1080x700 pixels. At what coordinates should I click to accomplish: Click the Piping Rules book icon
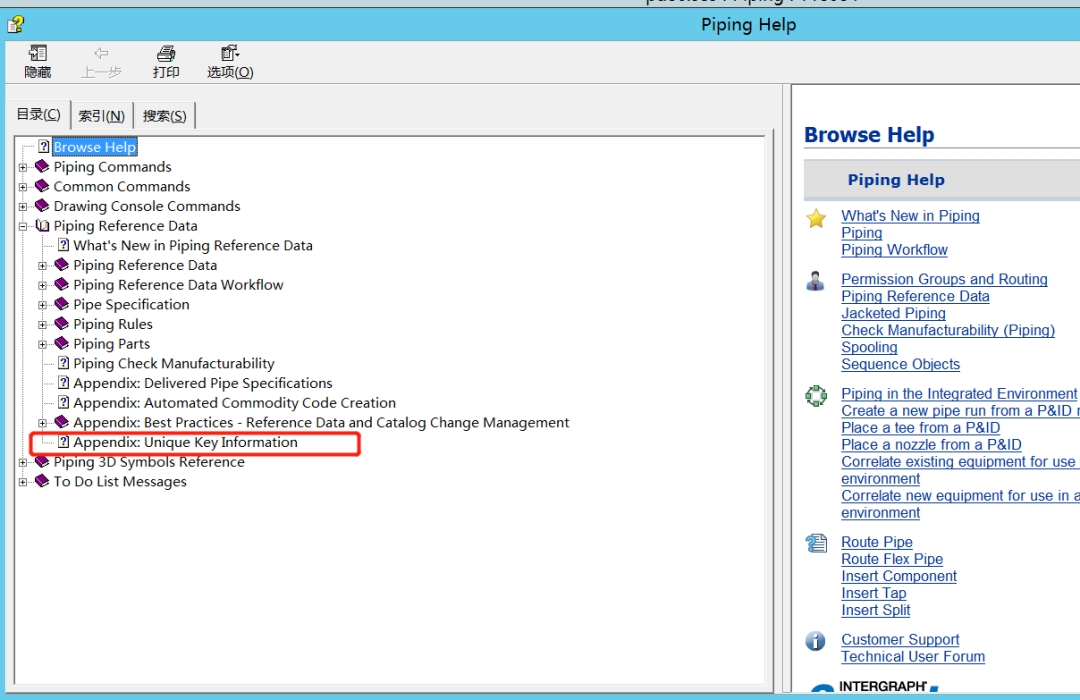62,324
